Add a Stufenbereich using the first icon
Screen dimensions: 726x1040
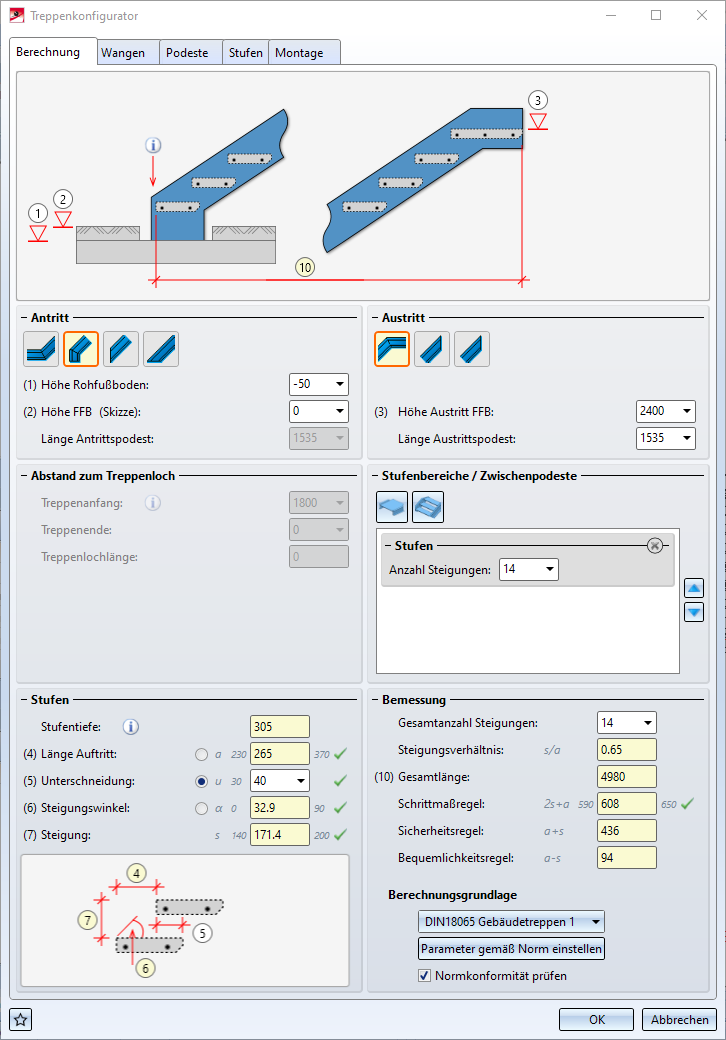point(392,507)
